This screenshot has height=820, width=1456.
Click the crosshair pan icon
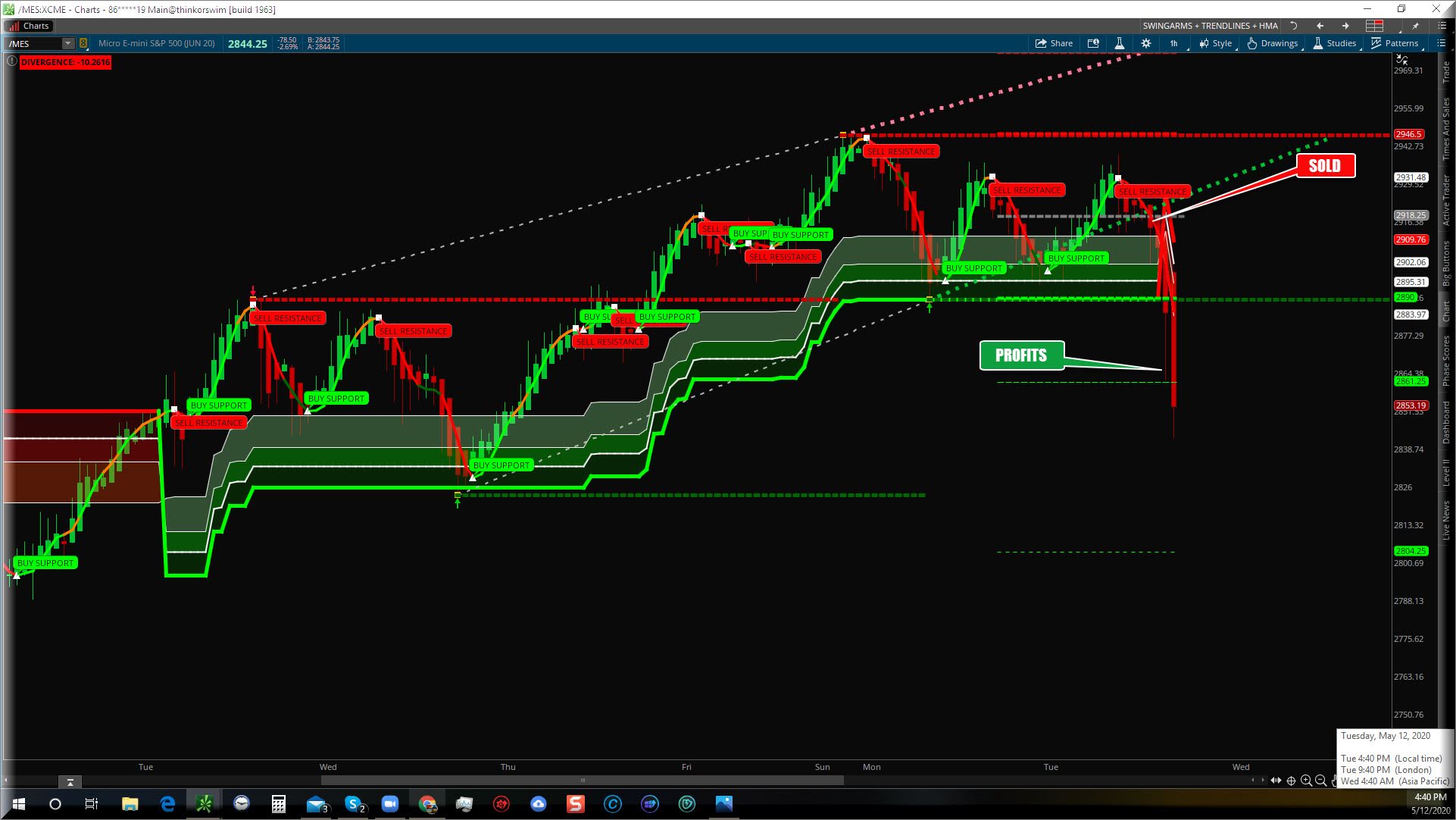(1291, 781)
